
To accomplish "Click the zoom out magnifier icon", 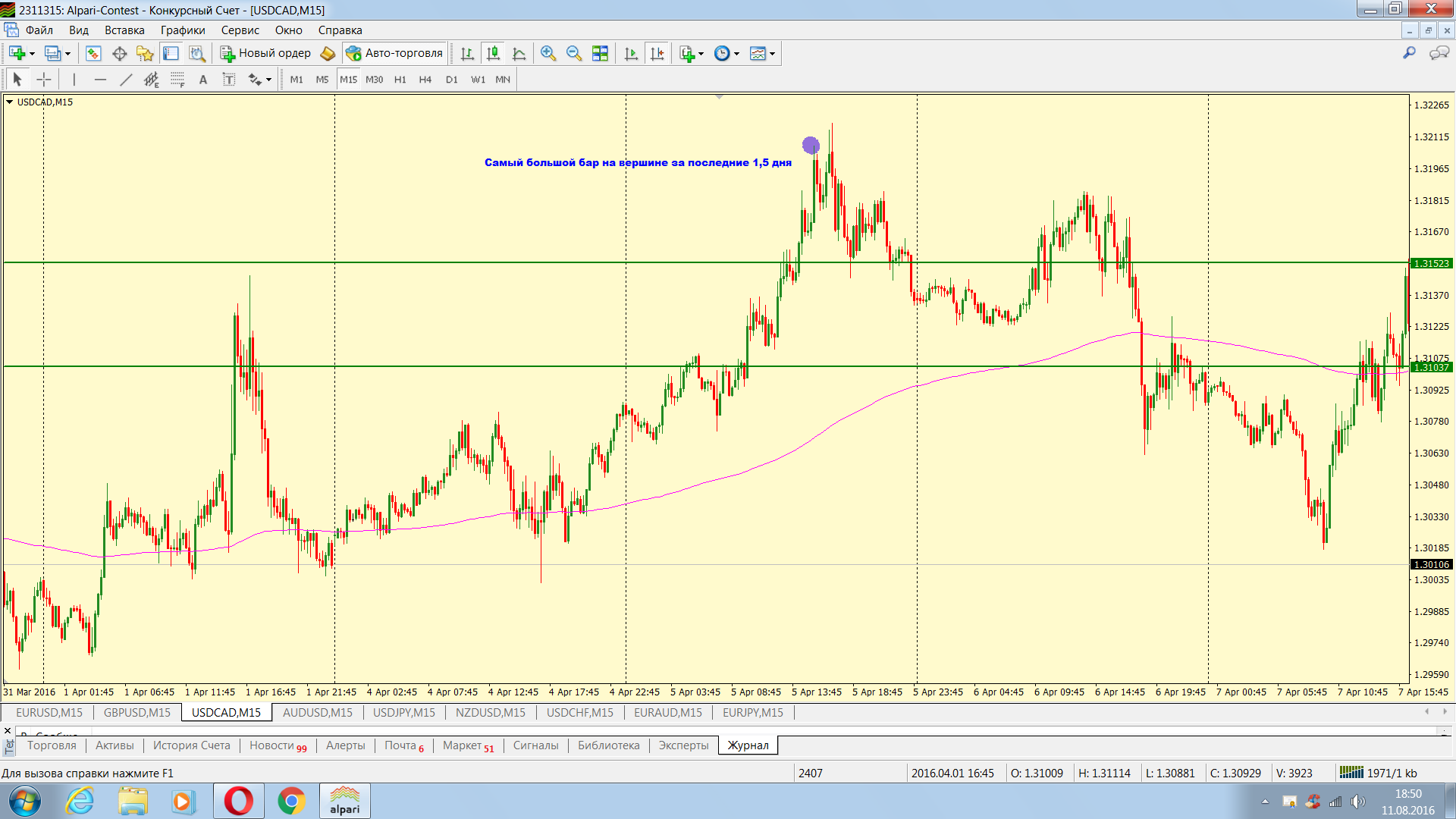I will tap(574, 54).
